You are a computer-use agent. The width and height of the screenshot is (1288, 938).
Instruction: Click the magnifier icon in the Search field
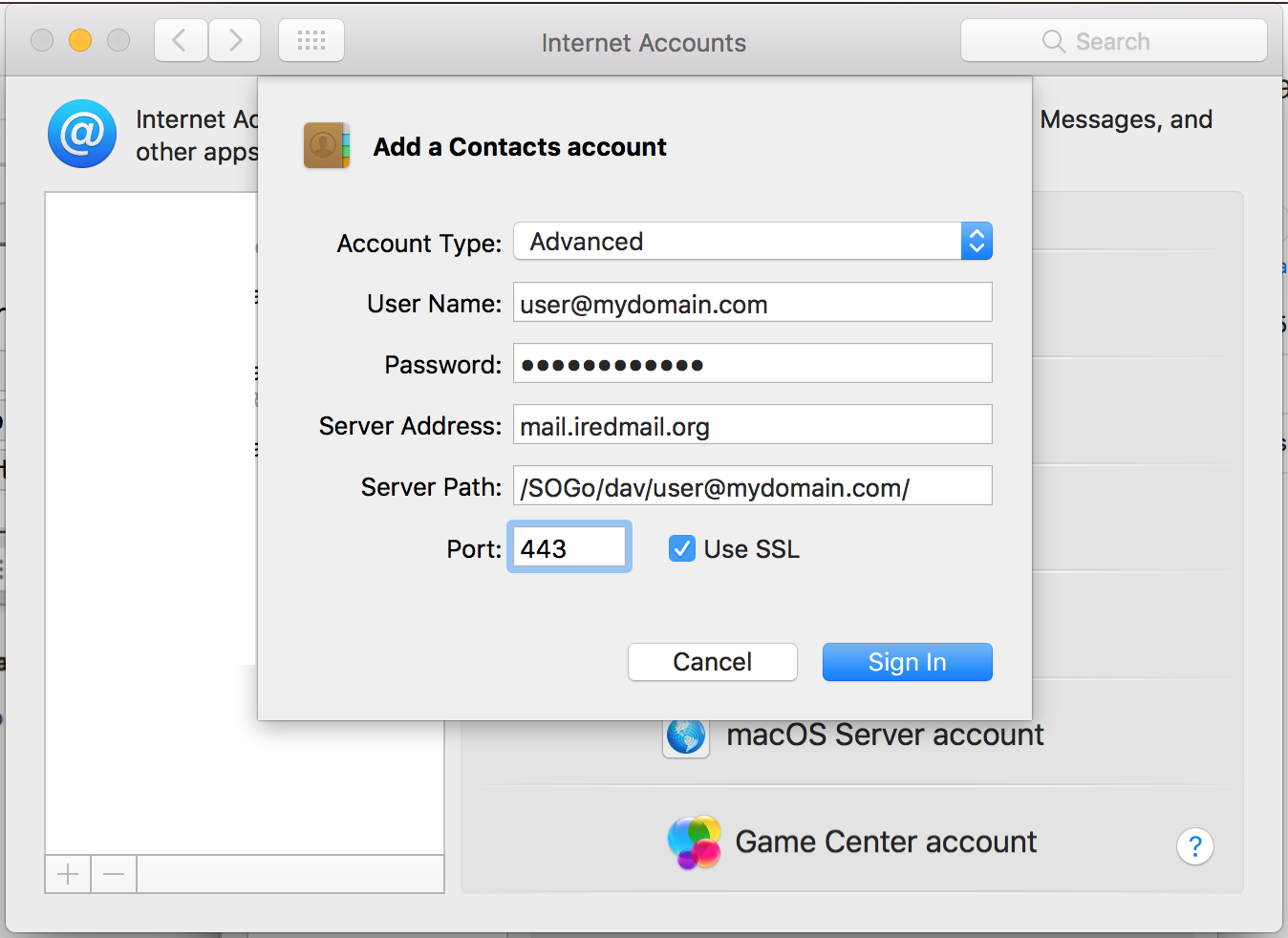click(1053, 41)
